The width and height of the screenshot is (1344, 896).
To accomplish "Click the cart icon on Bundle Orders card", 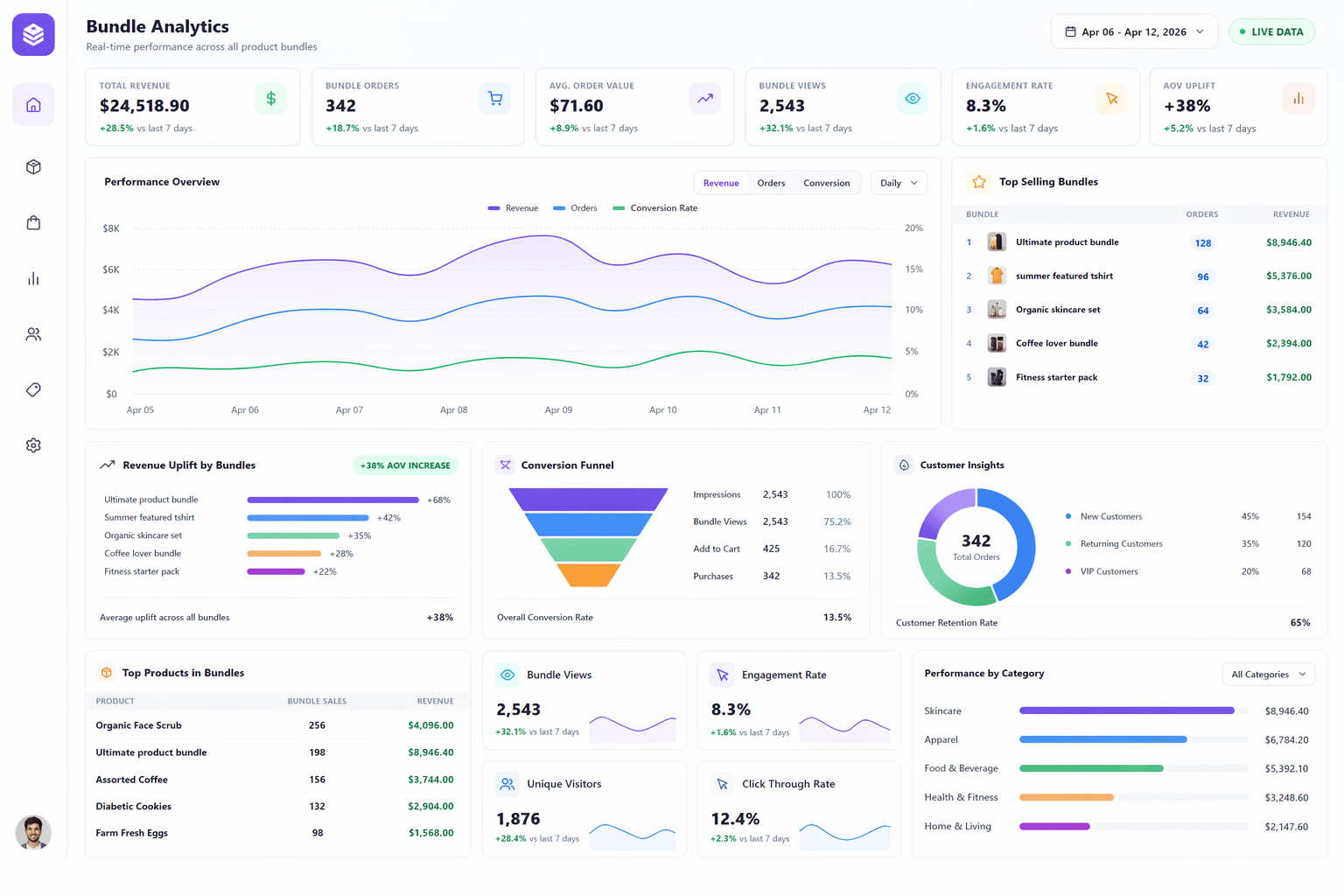I will point(495,99).
